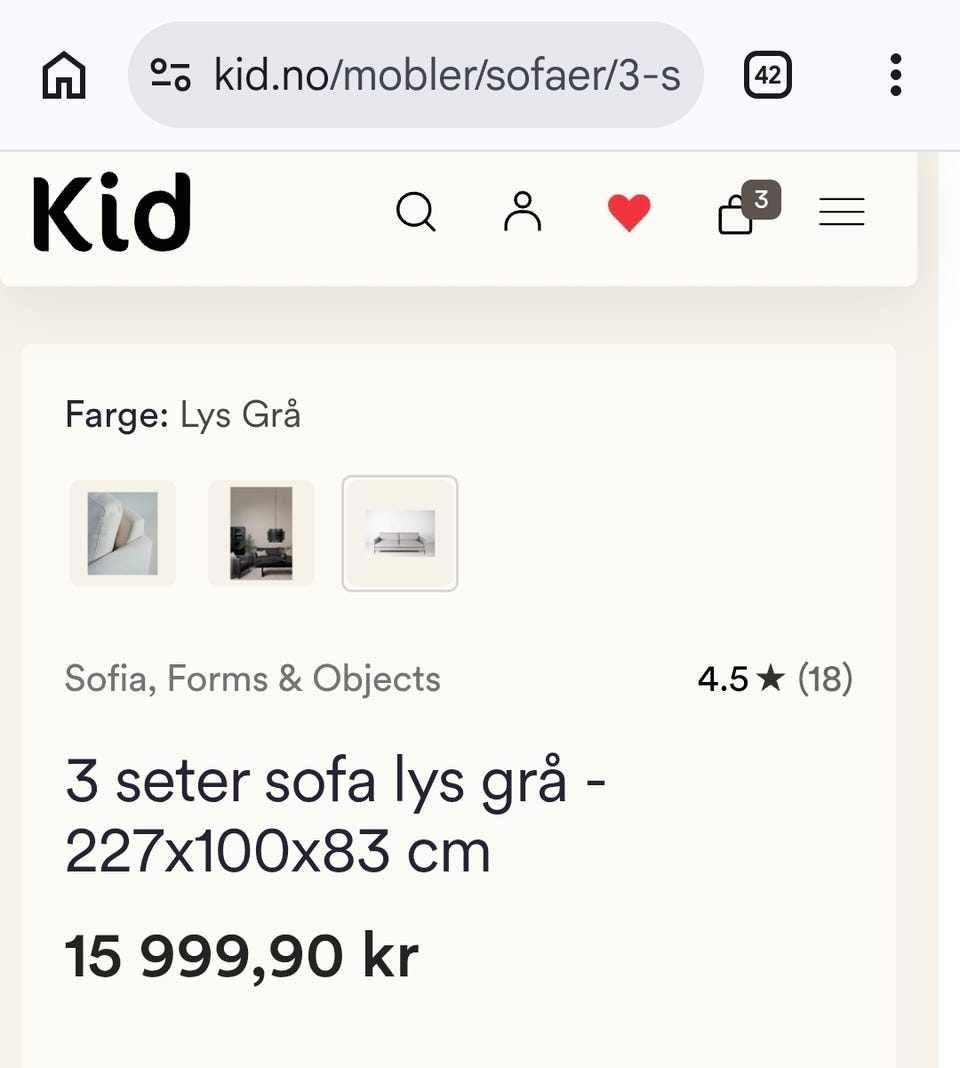
Task: Open search with the magnifier icon
Action: pyautogui.click(x=416, y=212)
